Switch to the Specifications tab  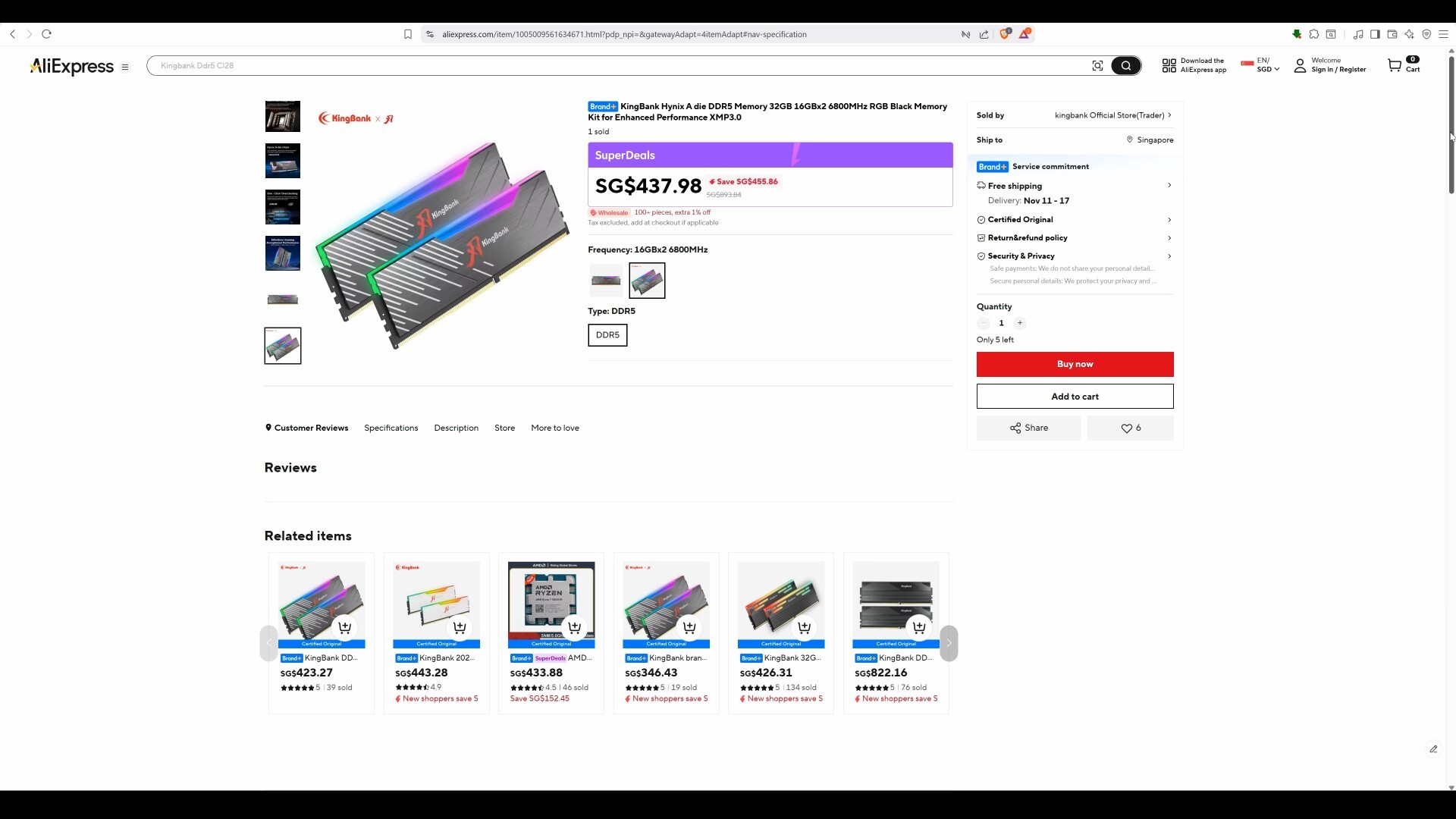pos(391,428)
